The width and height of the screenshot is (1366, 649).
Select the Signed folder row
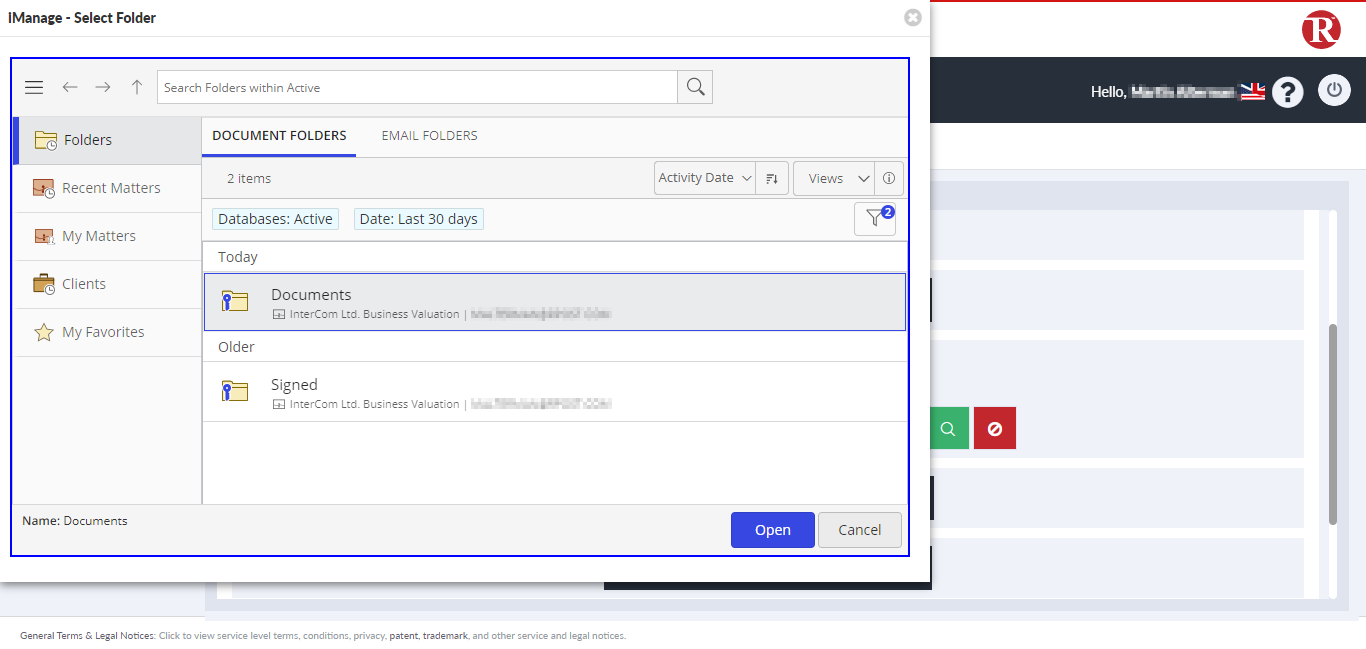click(554, 392)
